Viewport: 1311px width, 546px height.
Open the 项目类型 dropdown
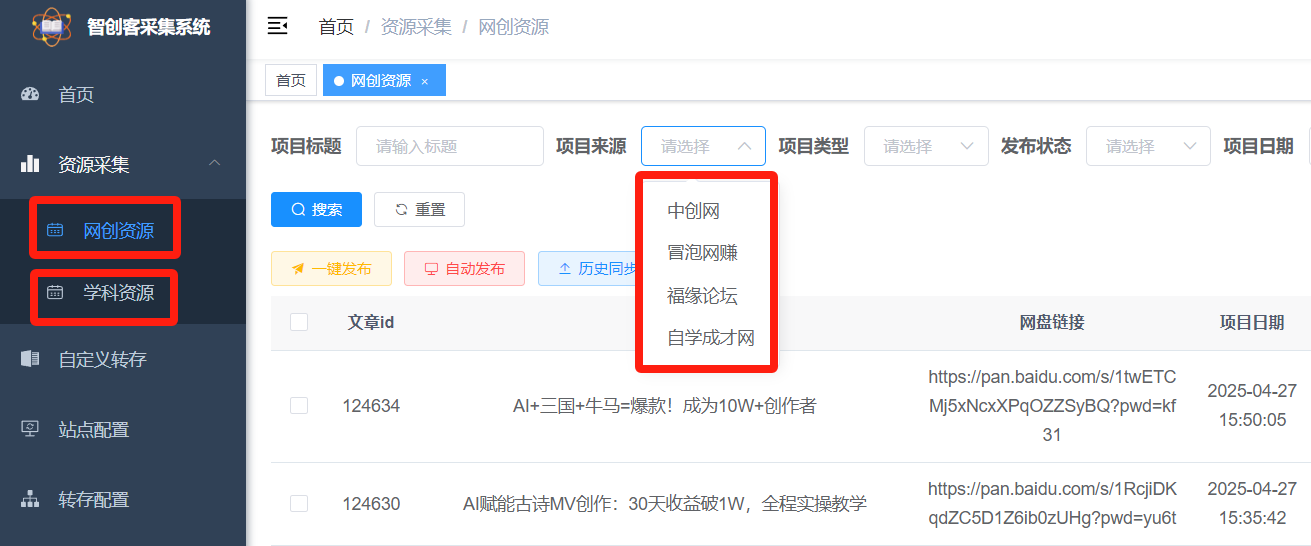coord(925,146)
